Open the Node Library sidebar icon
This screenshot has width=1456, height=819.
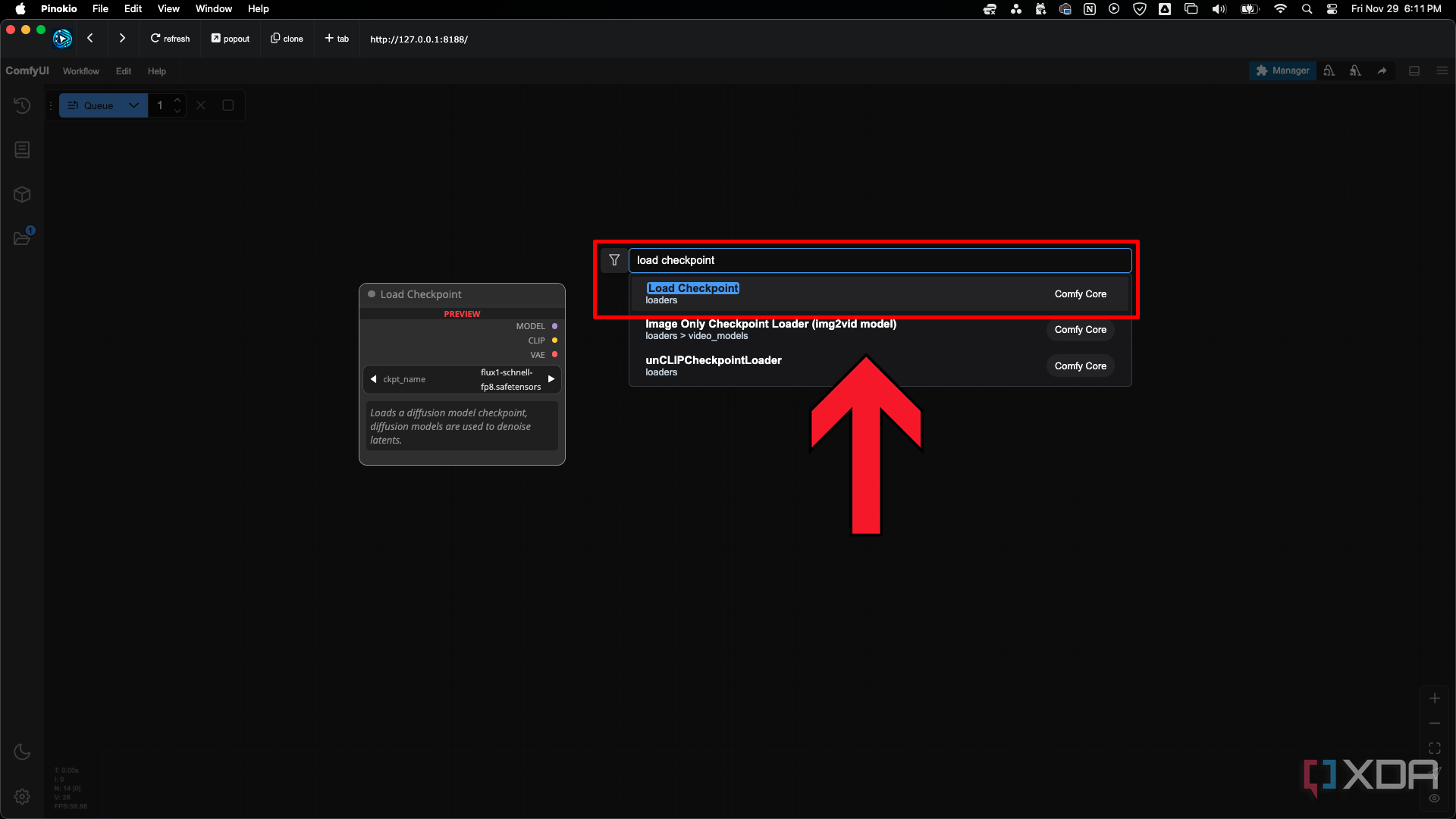(x=22, y=149)
